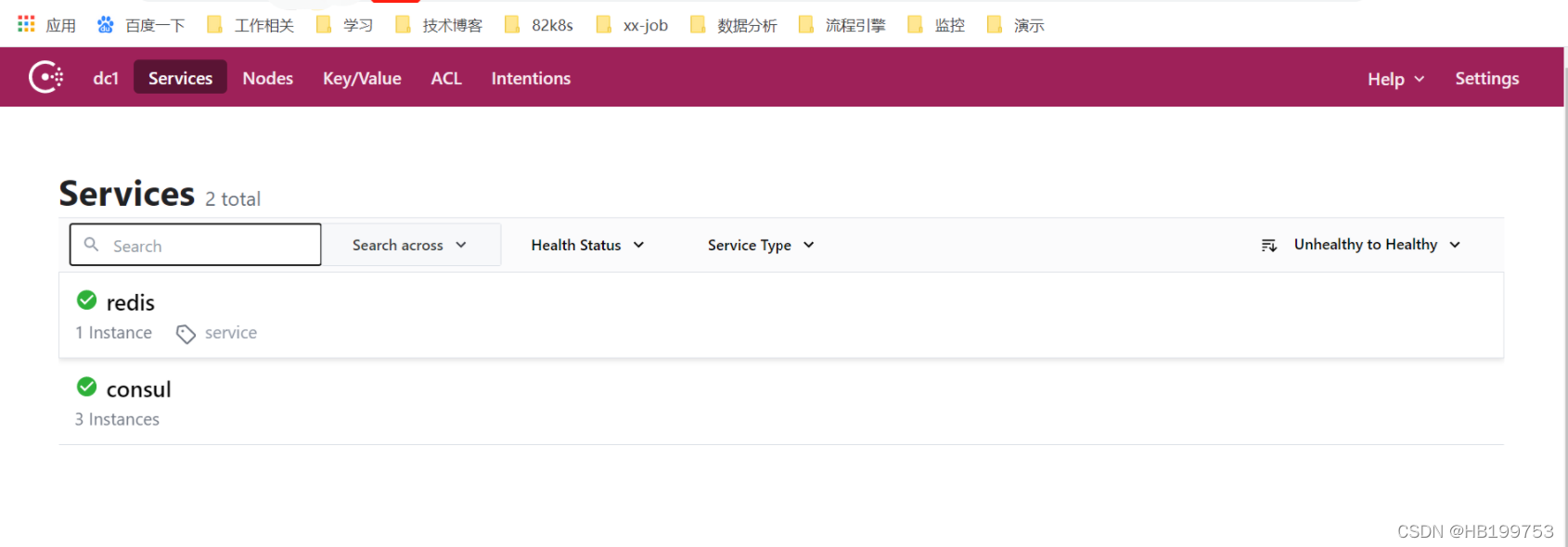Open the Settings page
This screenshot has height=547, width=1568.
point(1486,78)
